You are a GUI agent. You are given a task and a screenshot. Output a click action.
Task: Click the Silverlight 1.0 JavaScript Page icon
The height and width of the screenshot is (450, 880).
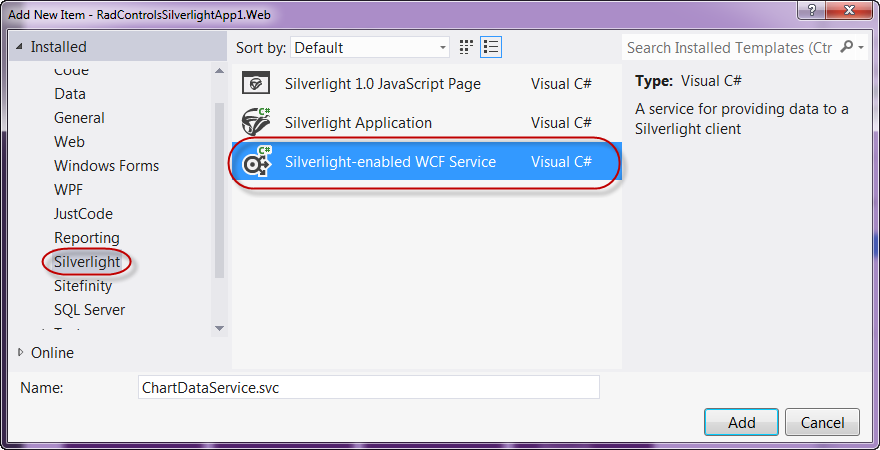pos(257,84)
